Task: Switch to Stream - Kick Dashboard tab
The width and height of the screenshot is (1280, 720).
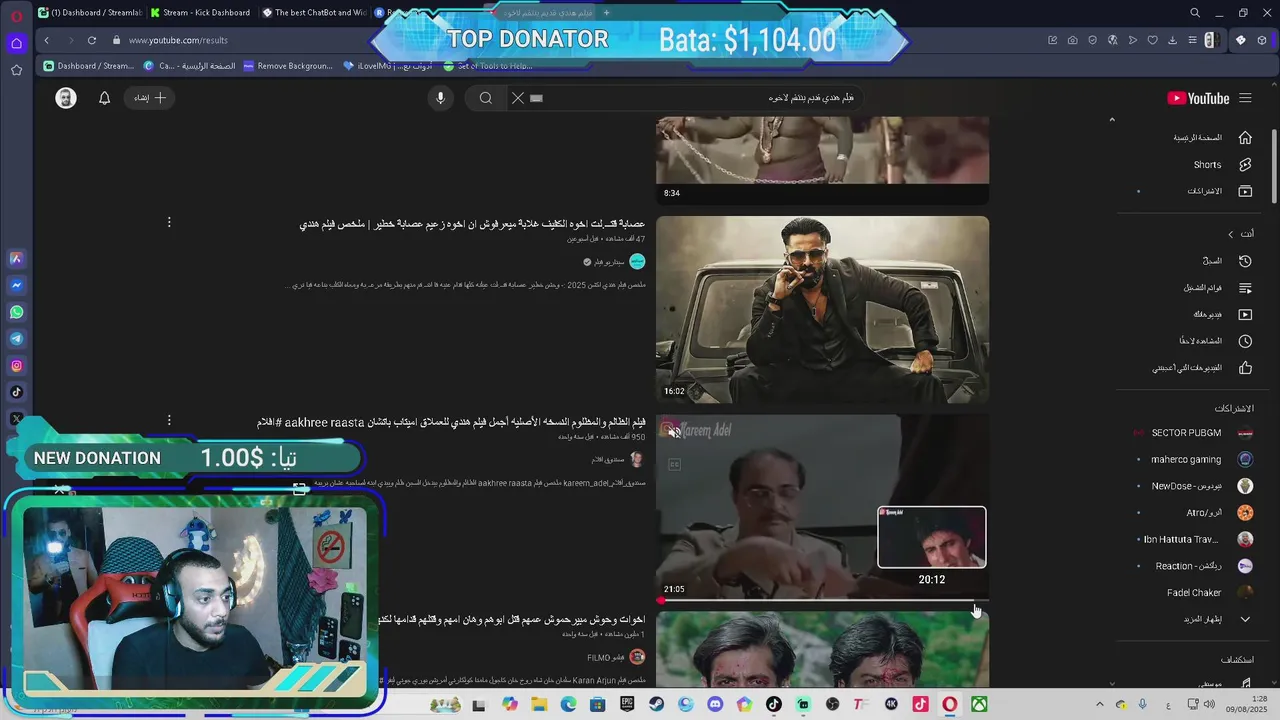Action: pos(200,13)
